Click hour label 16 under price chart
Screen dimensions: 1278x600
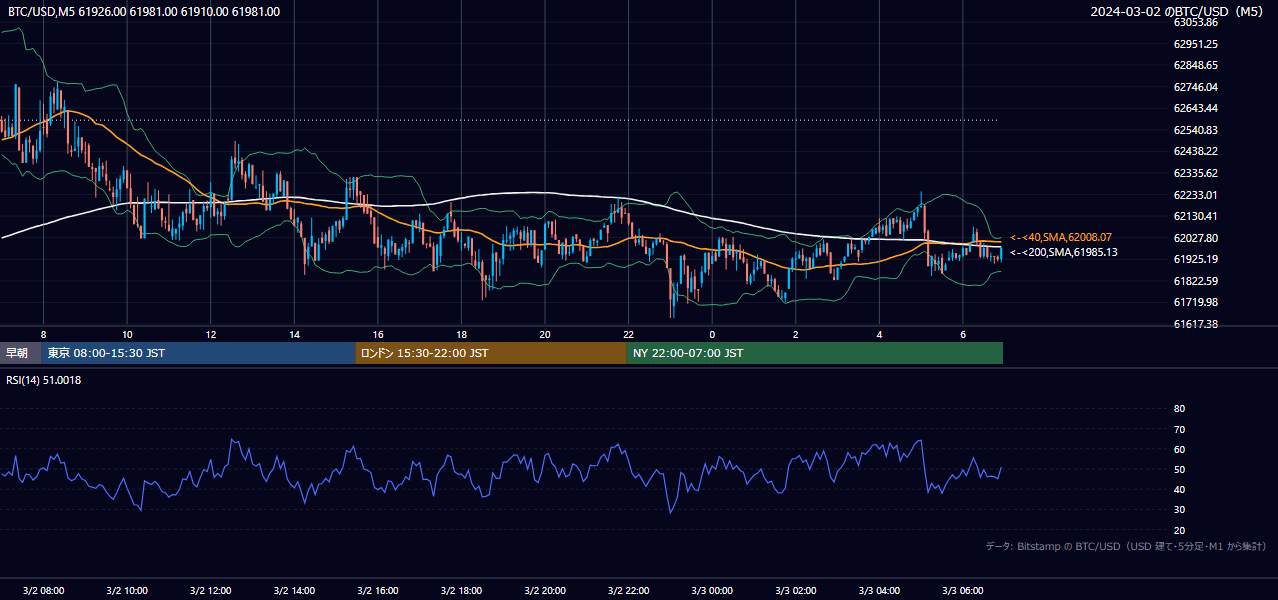pyautogui.click(x=378, y=334)
